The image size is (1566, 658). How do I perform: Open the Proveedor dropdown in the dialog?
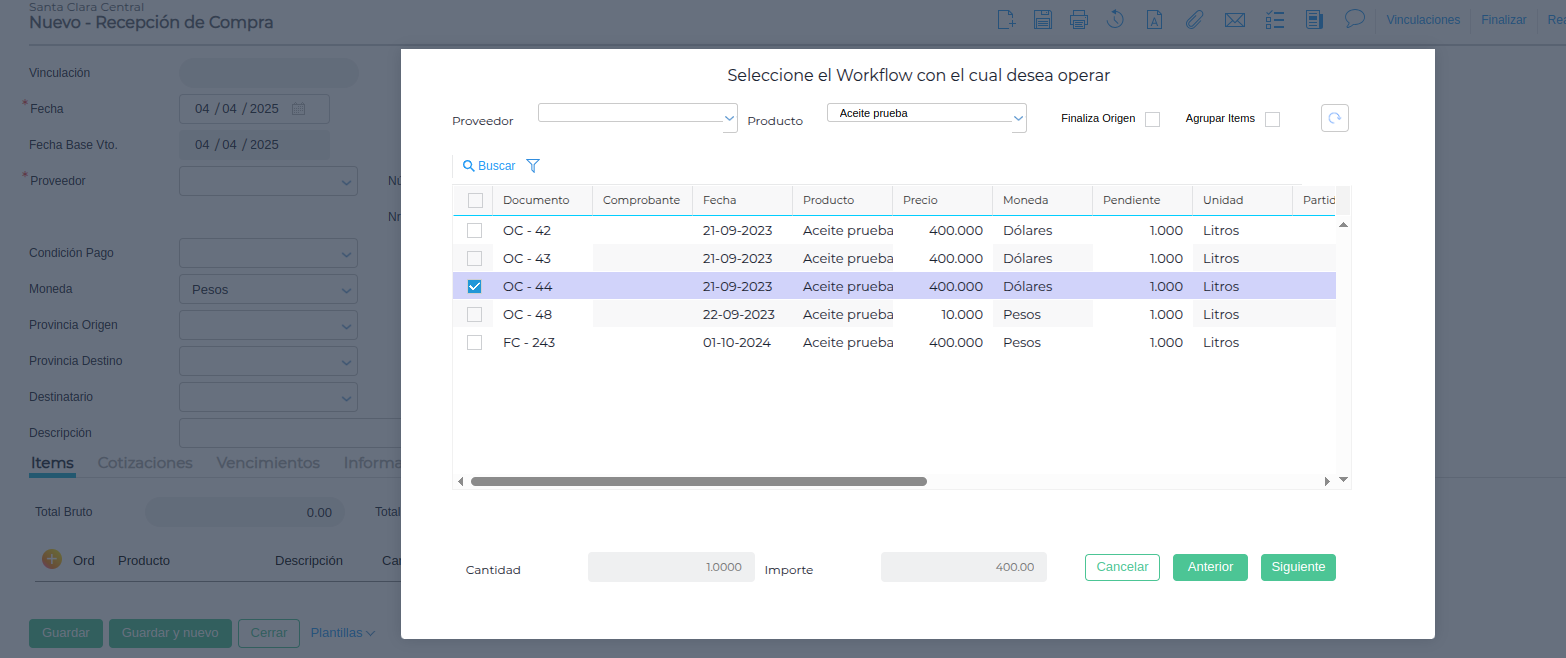click(637, 113)
